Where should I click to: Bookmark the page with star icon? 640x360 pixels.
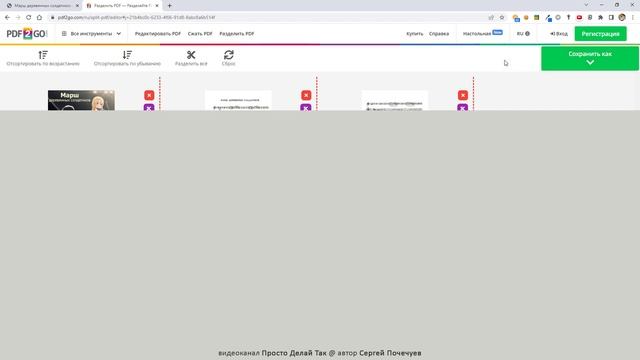point(502,18)
